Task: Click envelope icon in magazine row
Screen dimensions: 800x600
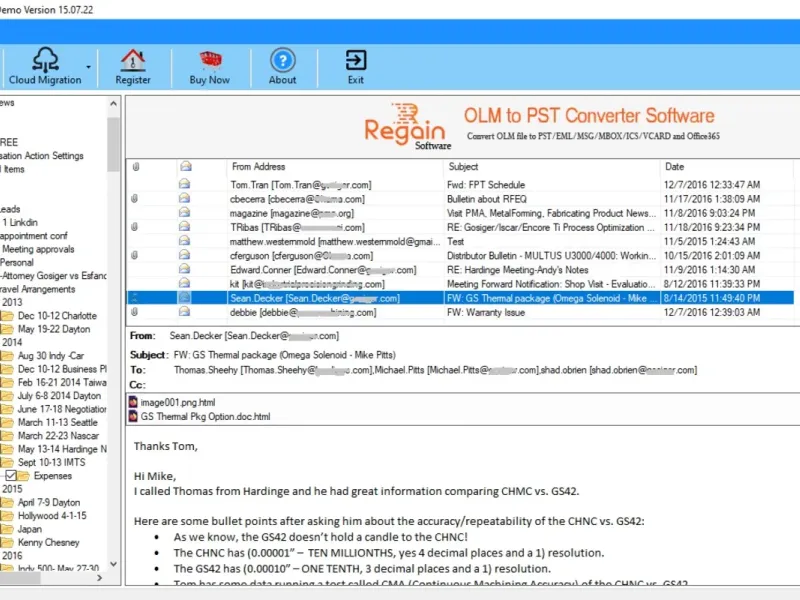Action: tap(185, 212)
